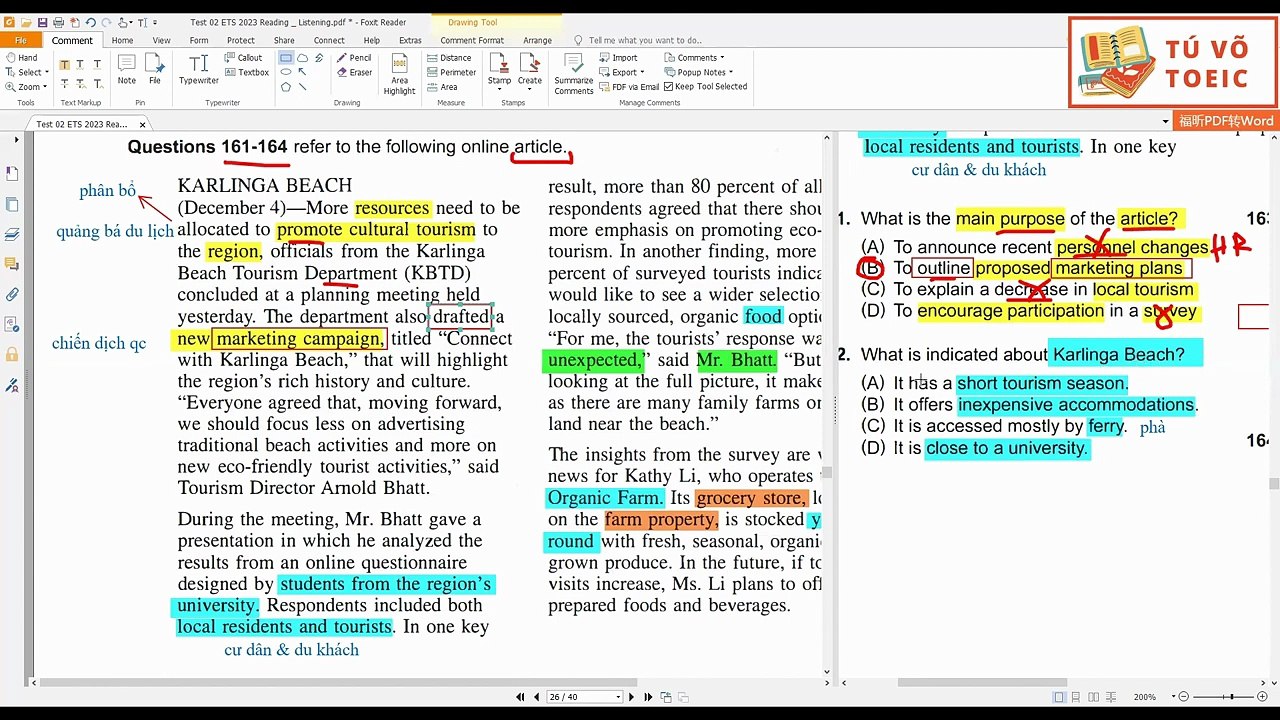Image resolution: width=1280 pixels, height=720 pixels.
Task: Click Import comments
Action: (x=618, y=58)
